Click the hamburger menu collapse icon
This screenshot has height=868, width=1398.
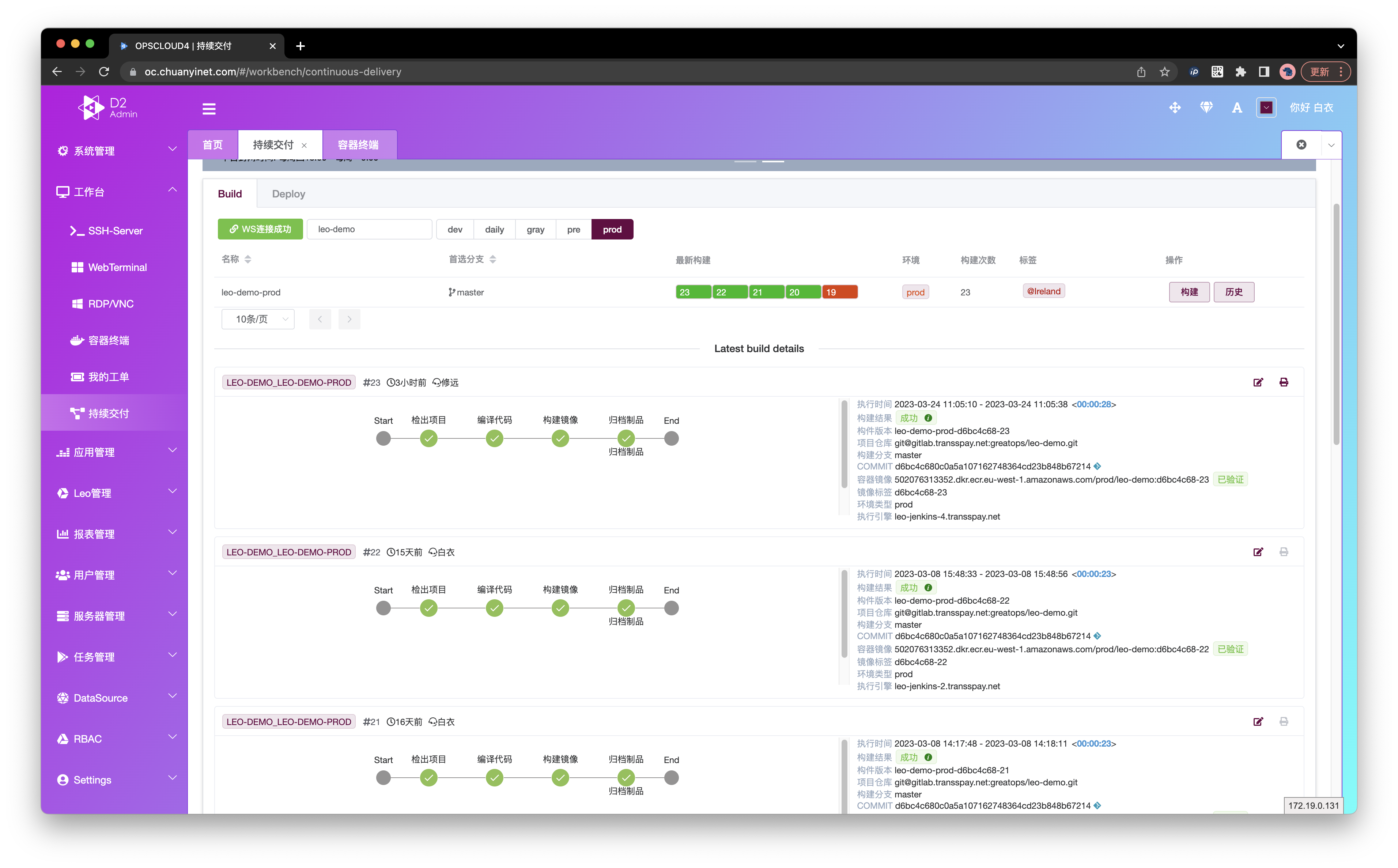tap(209, 109)
